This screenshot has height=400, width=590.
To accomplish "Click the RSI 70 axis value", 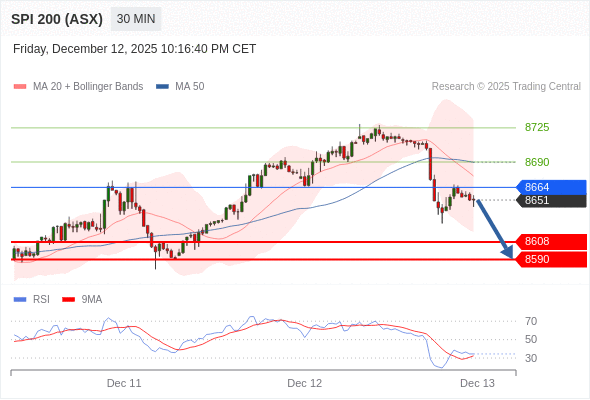I will tap(531, 321).
